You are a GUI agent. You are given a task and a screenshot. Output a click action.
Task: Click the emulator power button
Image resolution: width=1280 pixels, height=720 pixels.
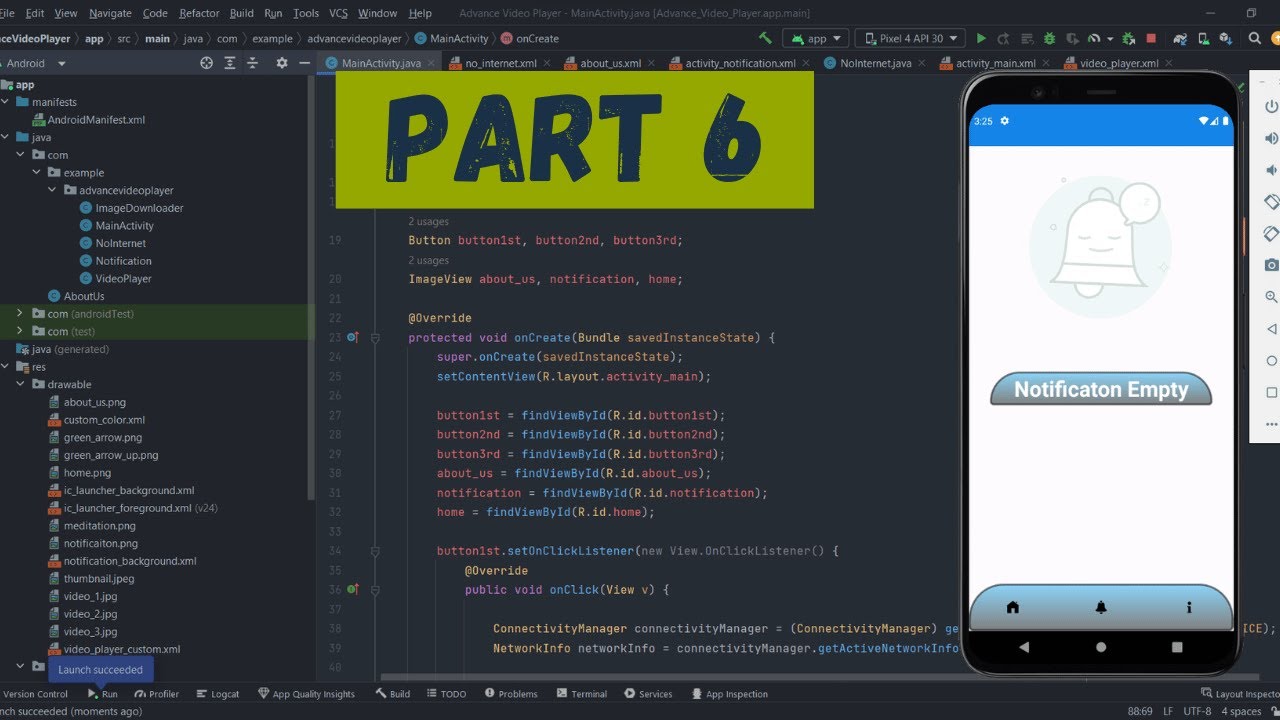[1271, 106]
